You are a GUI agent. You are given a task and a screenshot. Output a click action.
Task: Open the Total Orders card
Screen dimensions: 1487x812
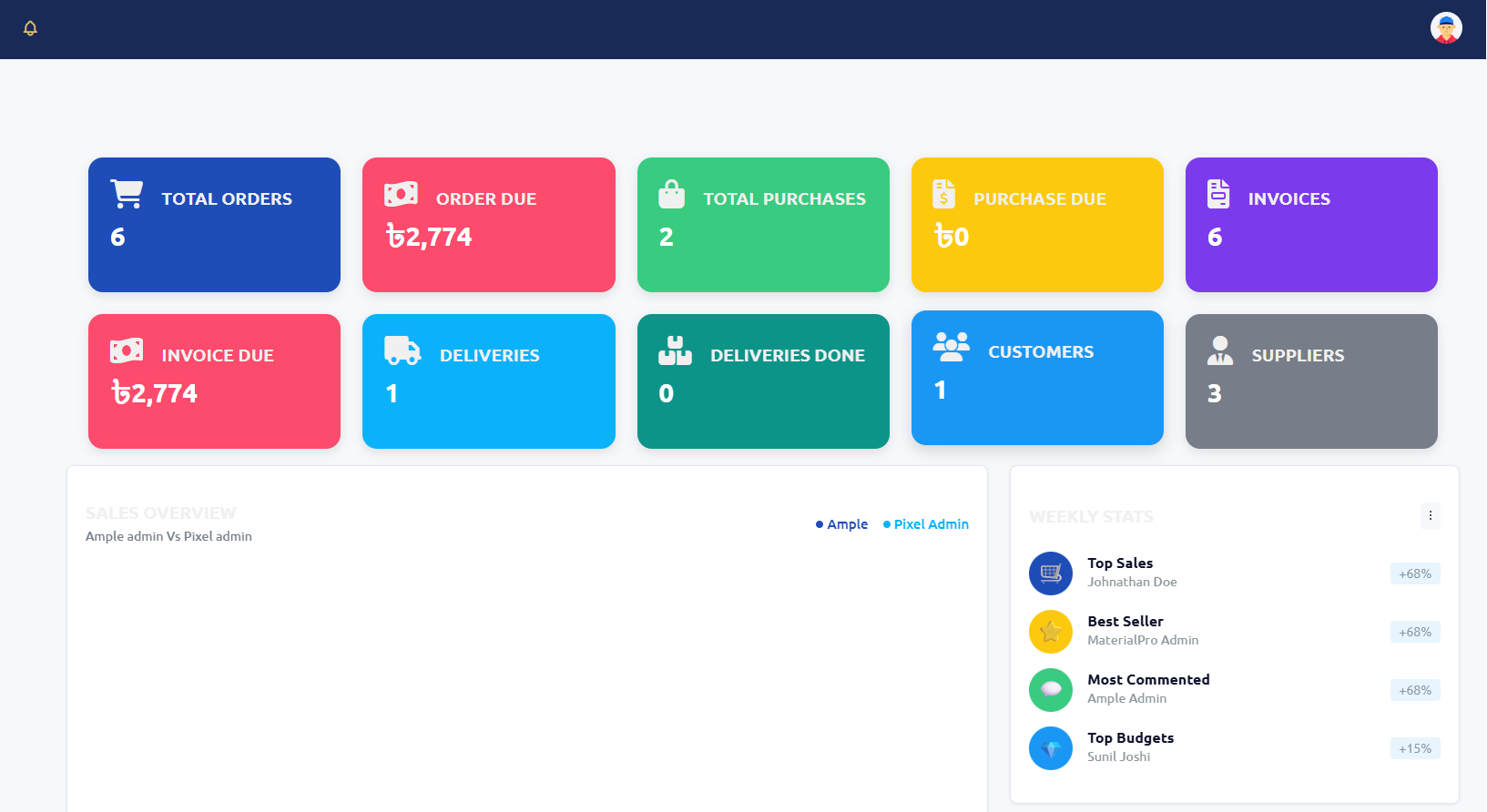pos(214,225)
